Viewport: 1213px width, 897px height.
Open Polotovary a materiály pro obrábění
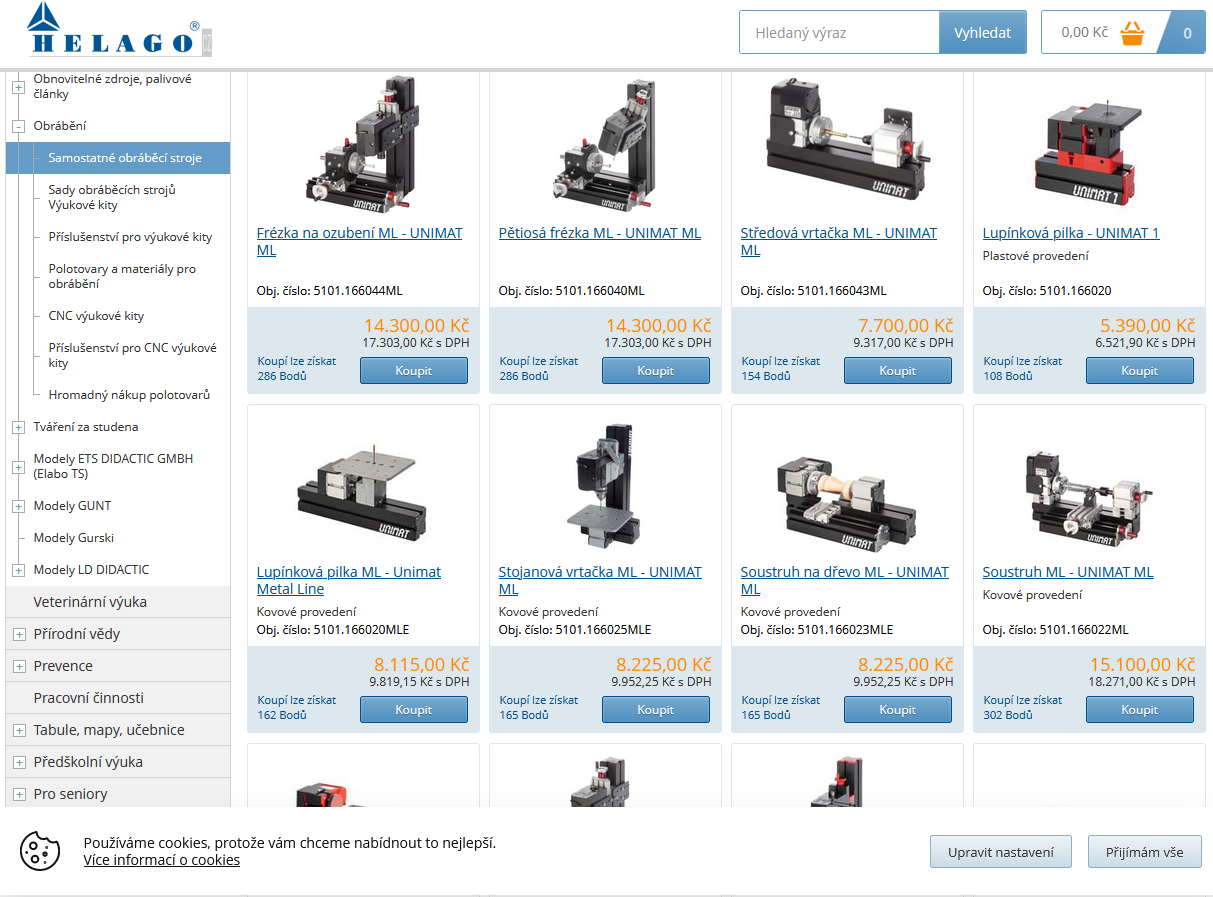(122, 276)
